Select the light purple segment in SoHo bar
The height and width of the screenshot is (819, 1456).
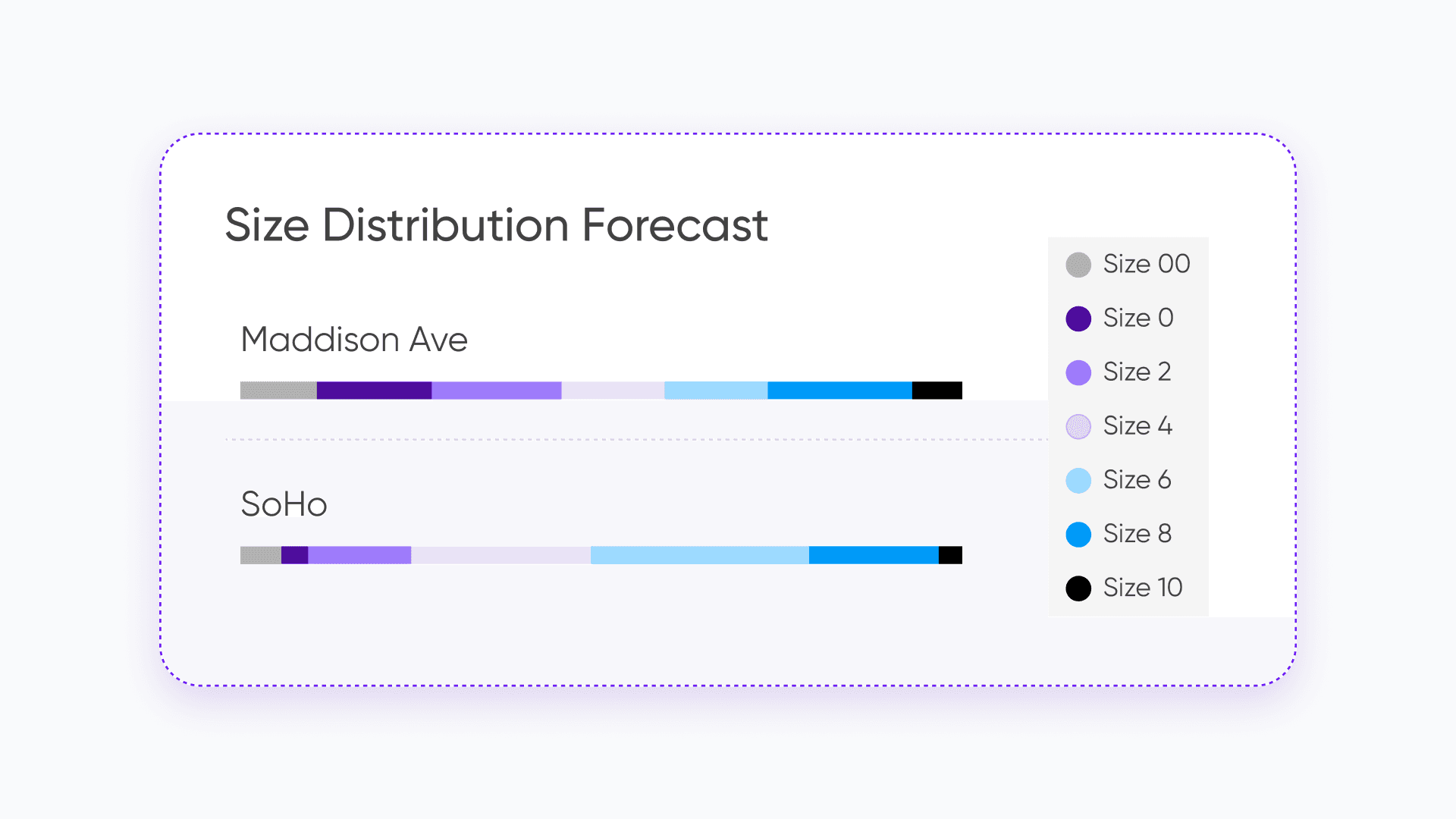[359, 555]
